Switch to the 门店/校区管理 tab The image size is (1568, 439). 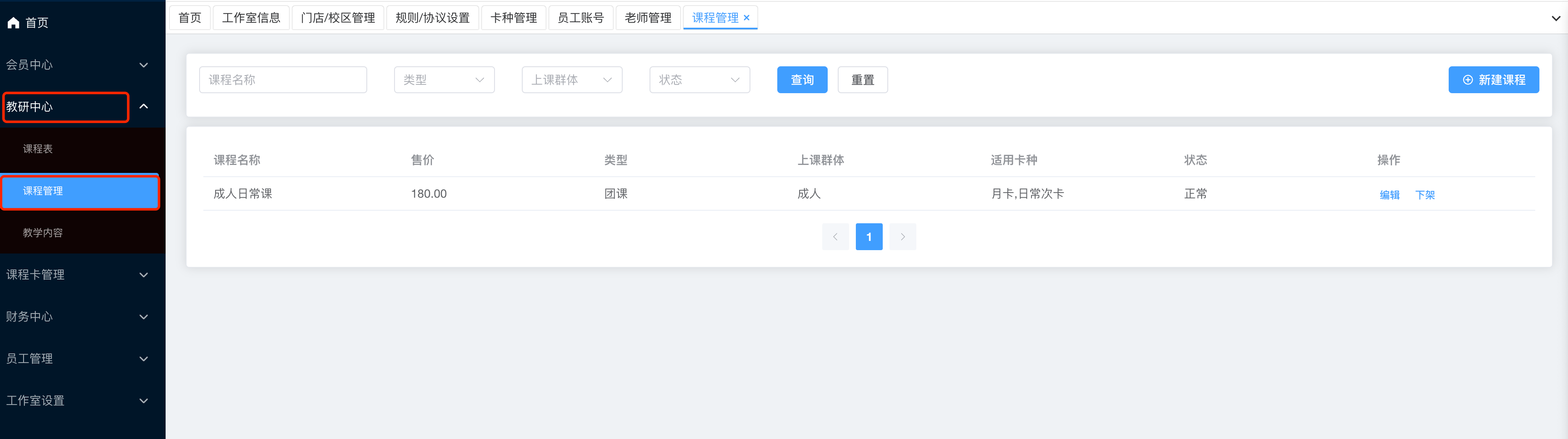click(339, 18)
